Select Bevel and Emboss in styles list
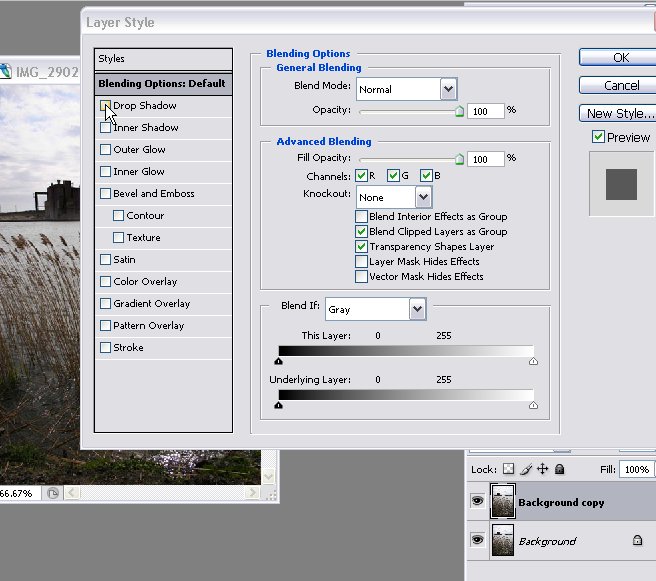 [153, 194]
